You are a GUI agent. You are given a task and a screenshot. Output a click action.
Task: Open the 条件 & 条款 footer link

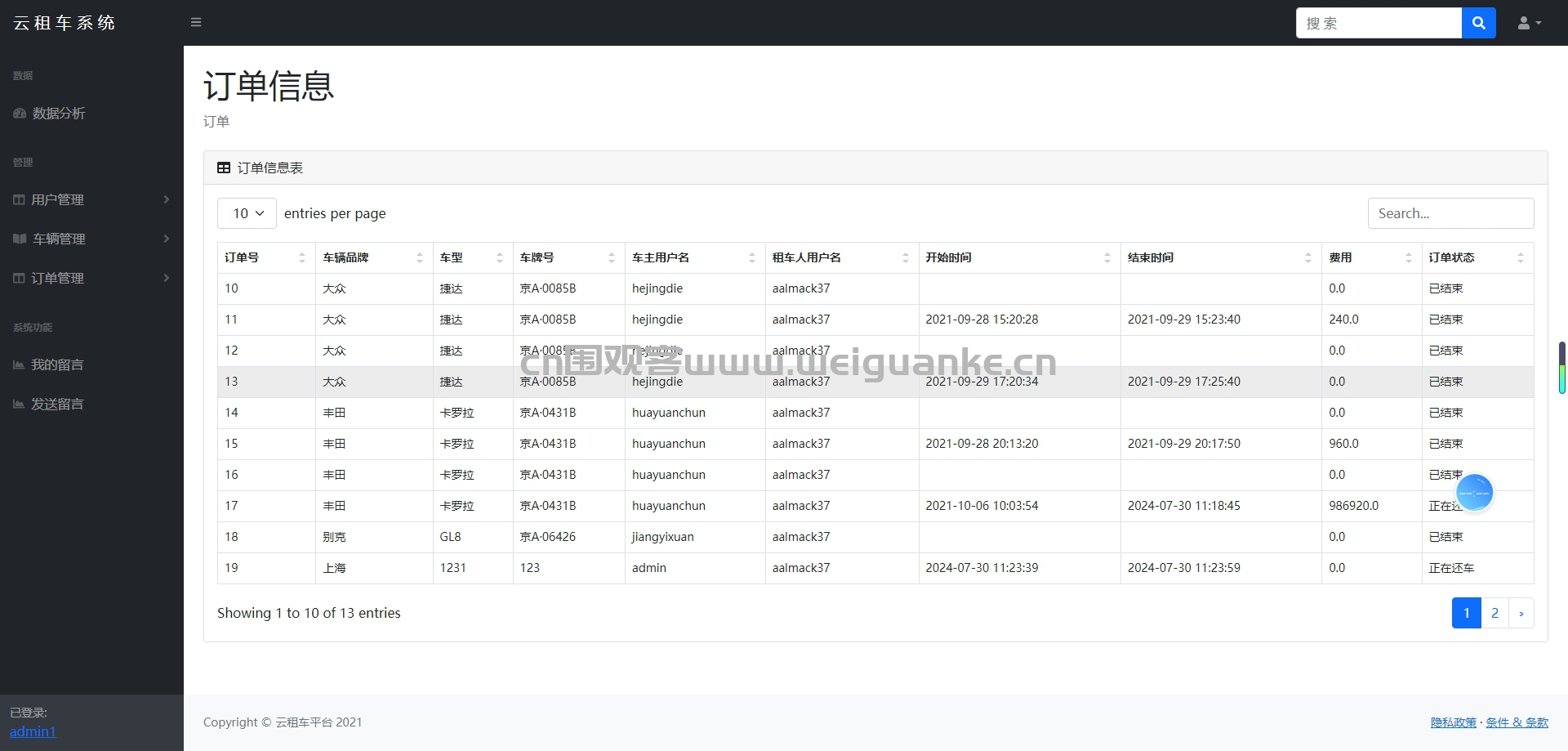click(1517, 722)
